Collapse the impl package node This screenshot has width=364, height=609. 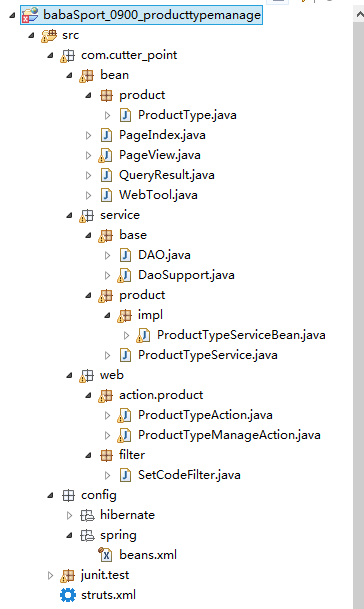point(108,315)
